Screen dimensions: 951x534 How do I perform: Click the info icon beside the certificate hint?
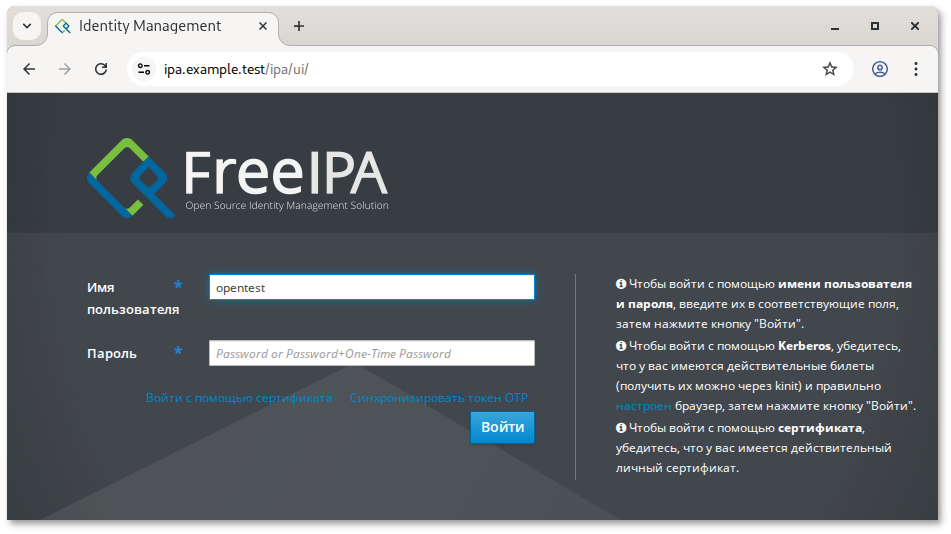(x=620, y=428)
